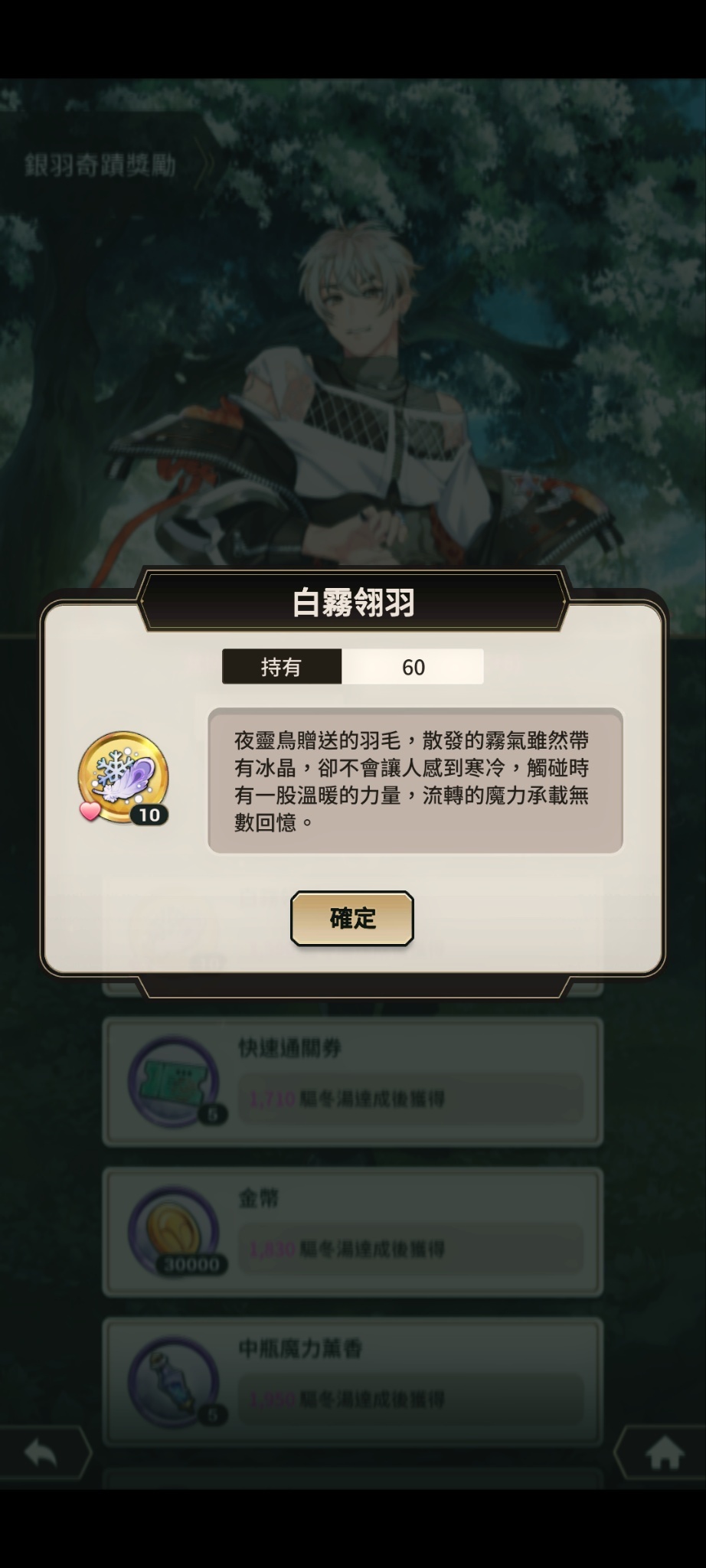The height and width of the screenshot is (1568, 706).
Task: Tap the pink heart on the feather icon
Action: (x=90, y=810)
